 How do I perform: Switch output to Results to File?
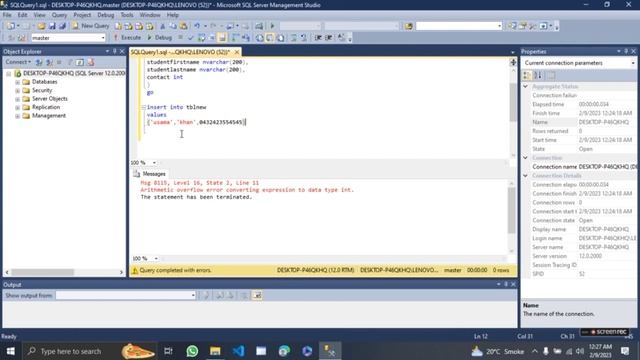click(281, 38)
